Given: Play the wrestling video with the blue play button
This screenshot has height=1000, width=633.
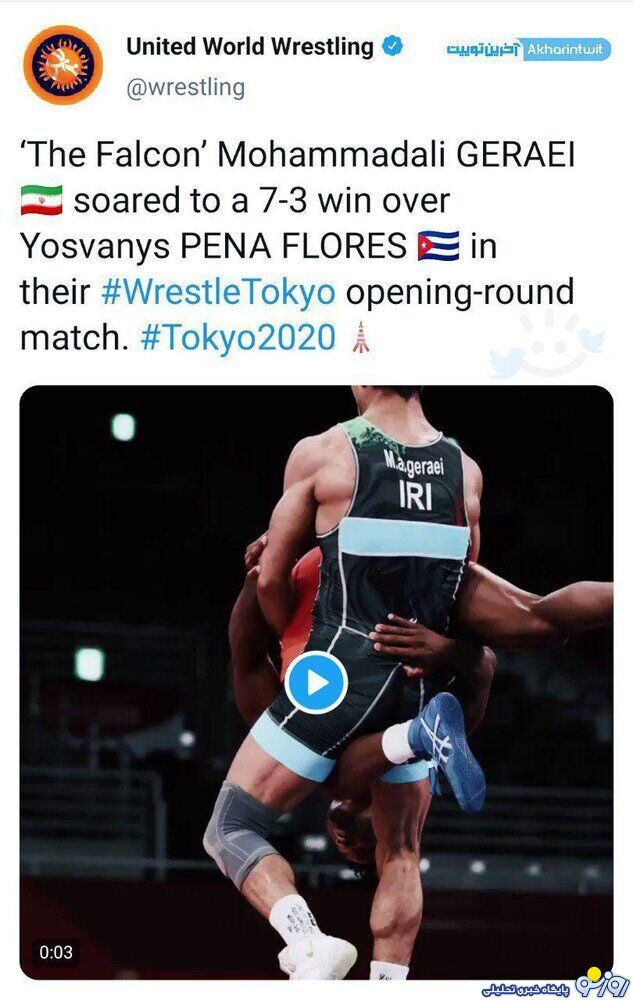Looking at the screenshot, I should point(316,683).
